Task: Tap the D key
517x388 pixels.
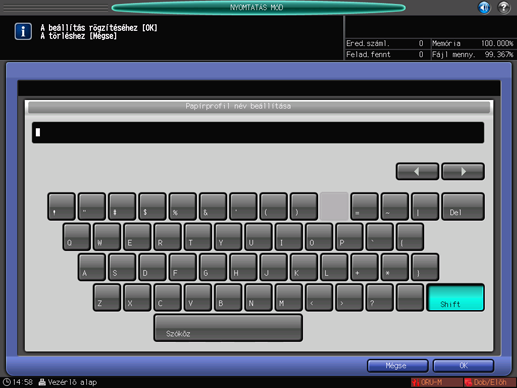Action: 153,267
